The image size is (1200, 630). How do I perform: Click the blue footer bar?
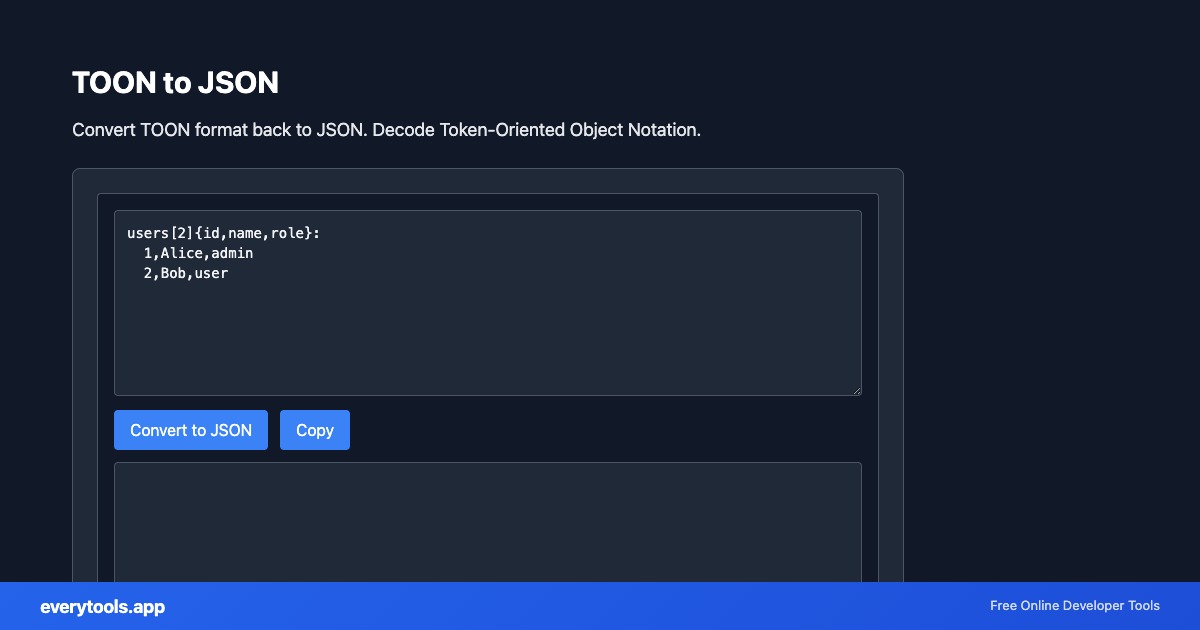pyautogui.click(x=600, y=606)
